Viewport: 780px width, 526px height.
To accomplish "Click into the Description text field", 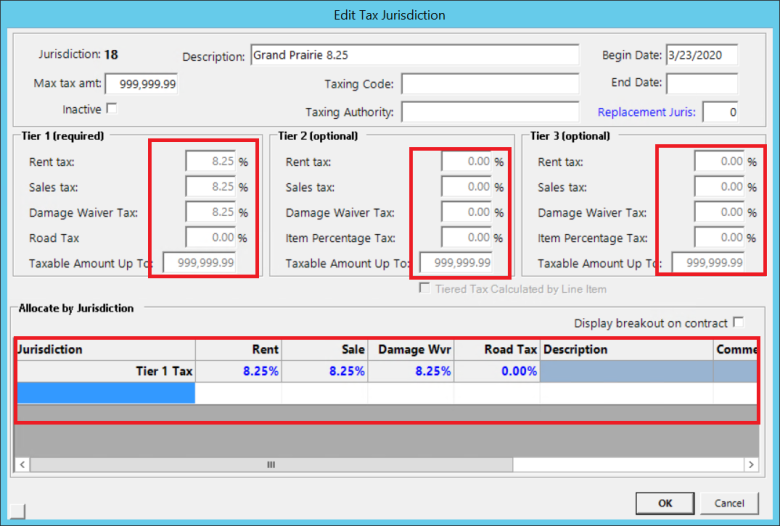I will point(414,55).
